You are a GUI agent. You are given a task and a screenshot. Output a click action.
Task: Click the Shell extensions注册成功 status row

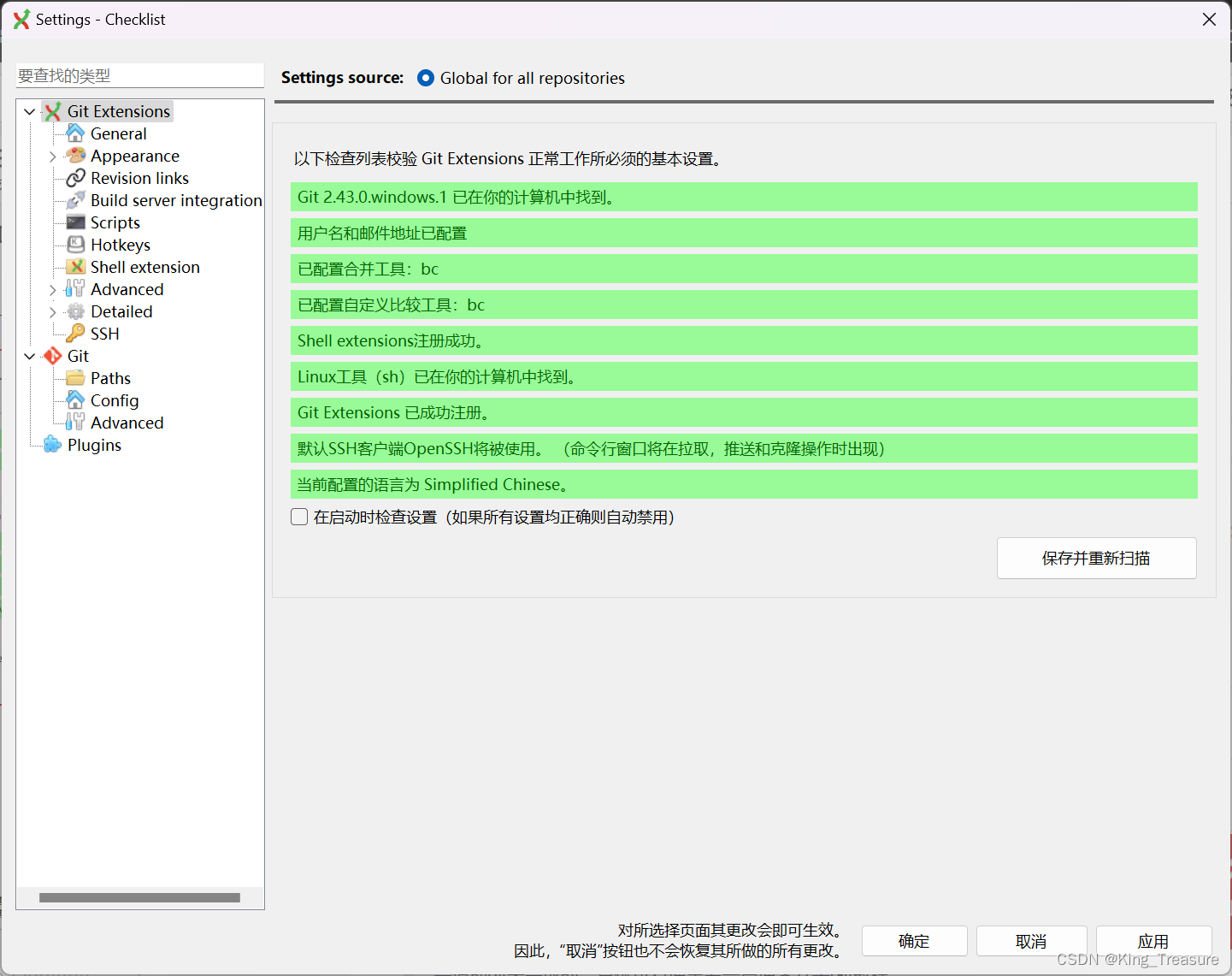point(744,340)
